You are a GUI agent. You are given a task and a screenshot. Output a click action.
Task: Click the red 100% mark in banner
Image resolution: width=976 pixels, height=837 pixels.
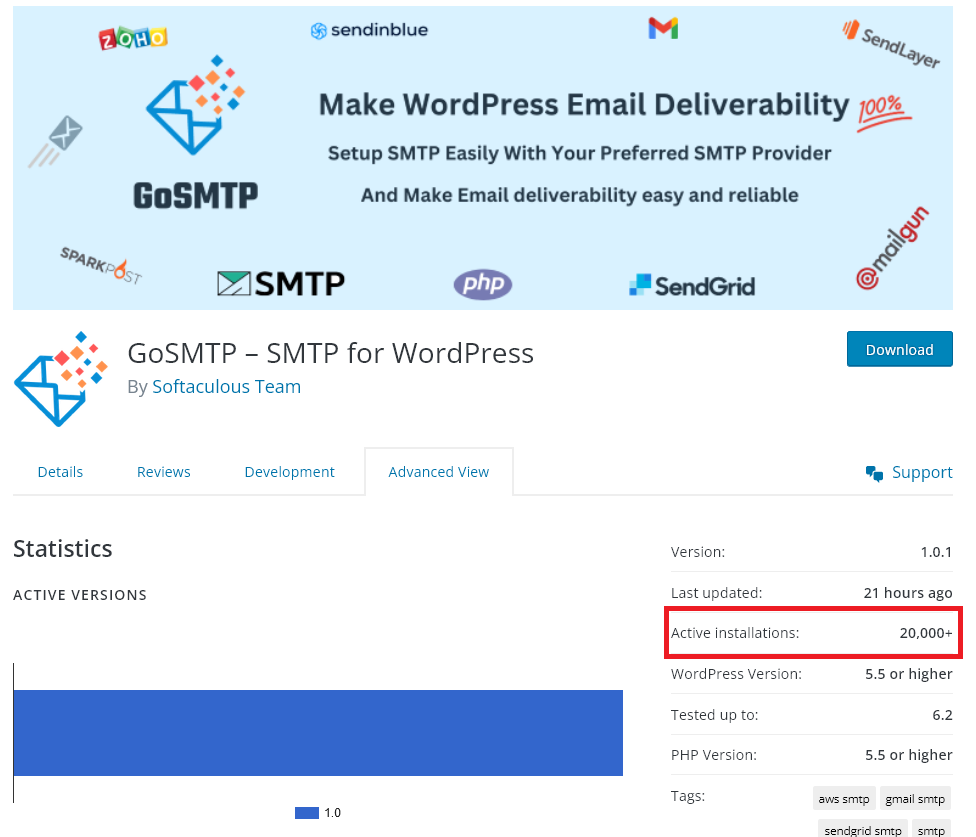[x=883, y=113]
